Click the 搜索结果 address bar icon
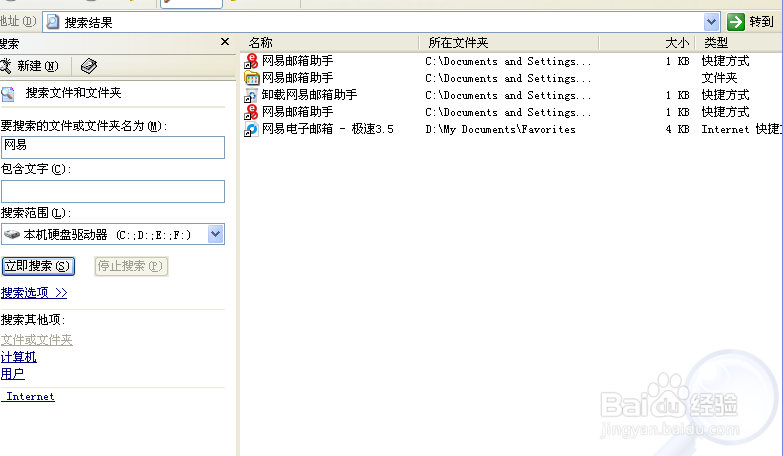The width and height of the screenshot is (783, 456). (52, 22)
